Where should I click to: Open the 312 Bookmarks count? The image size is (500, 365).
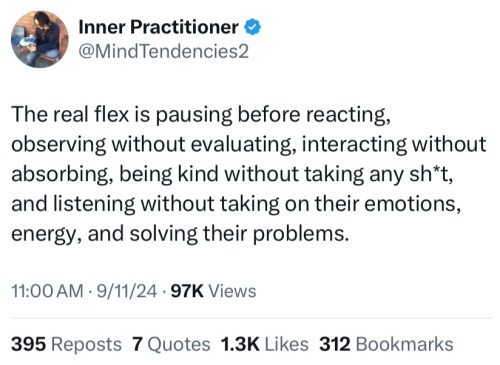[386, 344]
